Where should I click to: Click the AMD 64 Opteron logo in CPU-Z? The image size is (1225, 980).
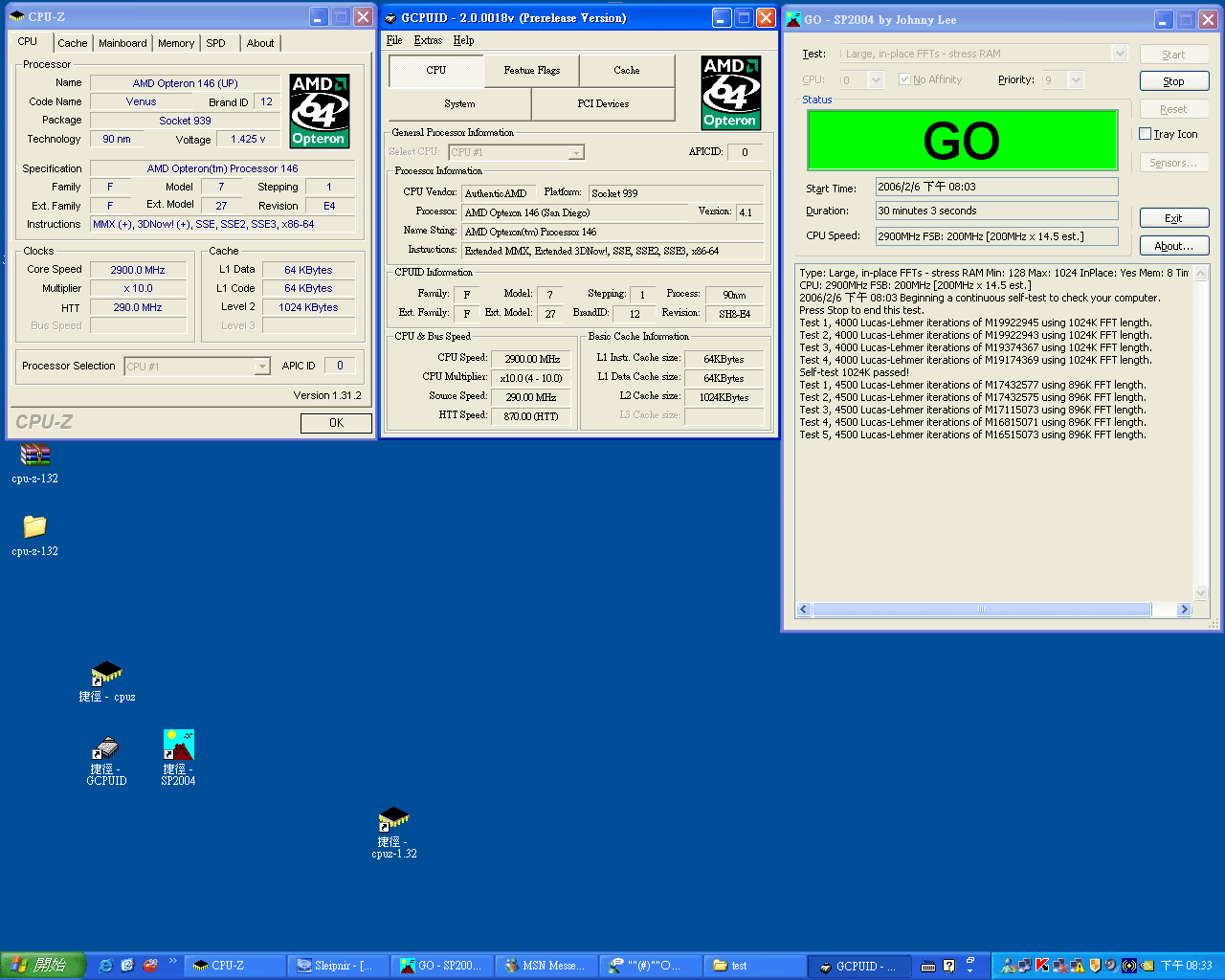pyautogui.click(x=320, y=111)
